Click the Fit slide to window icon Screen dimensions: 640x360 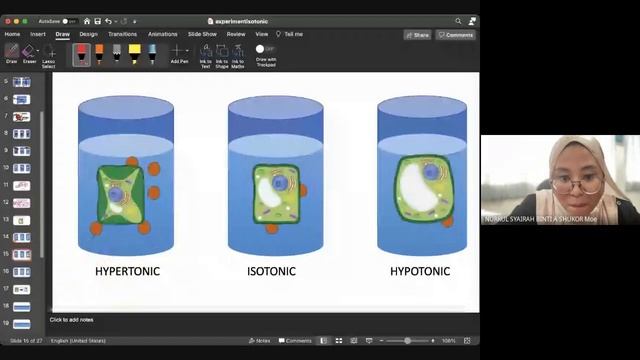(467, 340)
